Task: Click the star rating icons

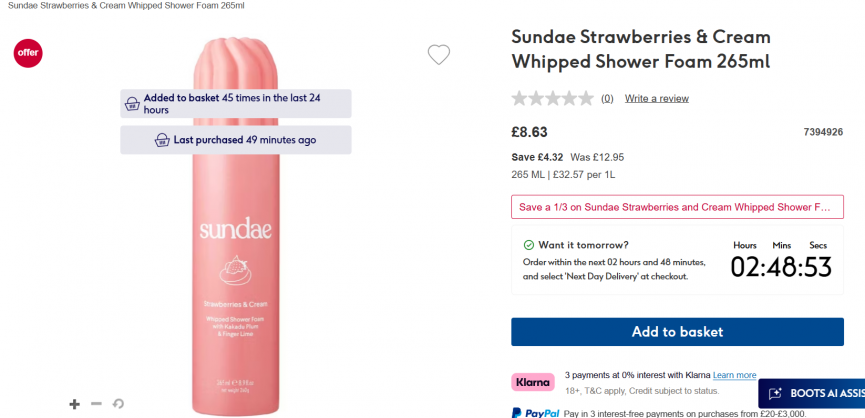Action: click(x=552, y=99)
